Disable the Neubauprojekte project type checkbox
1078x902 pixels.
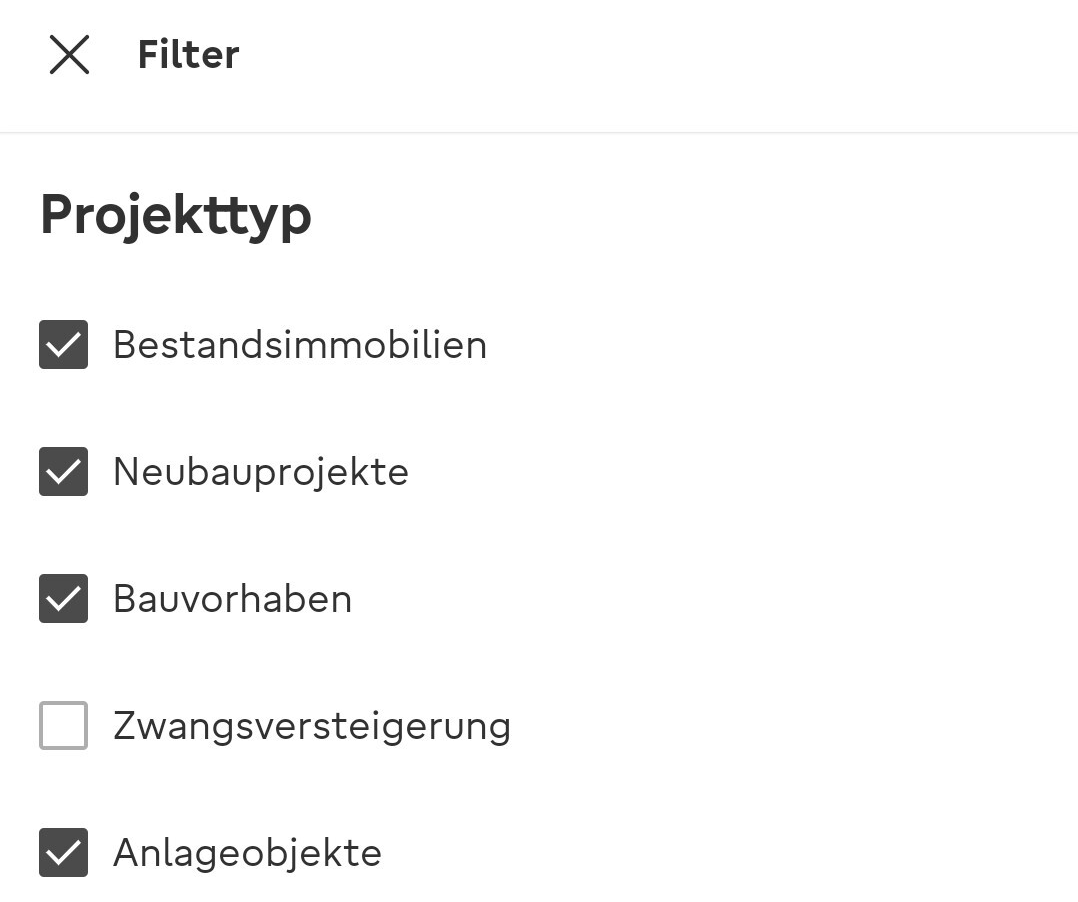(x=63, y=472)
